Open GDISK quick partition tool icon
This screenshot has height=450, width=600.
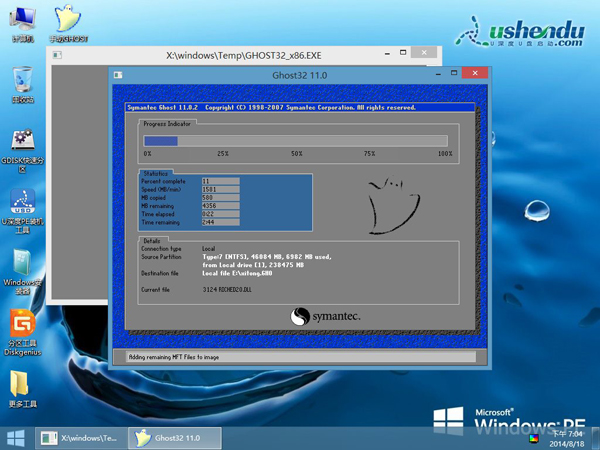(x=23, y=151)
